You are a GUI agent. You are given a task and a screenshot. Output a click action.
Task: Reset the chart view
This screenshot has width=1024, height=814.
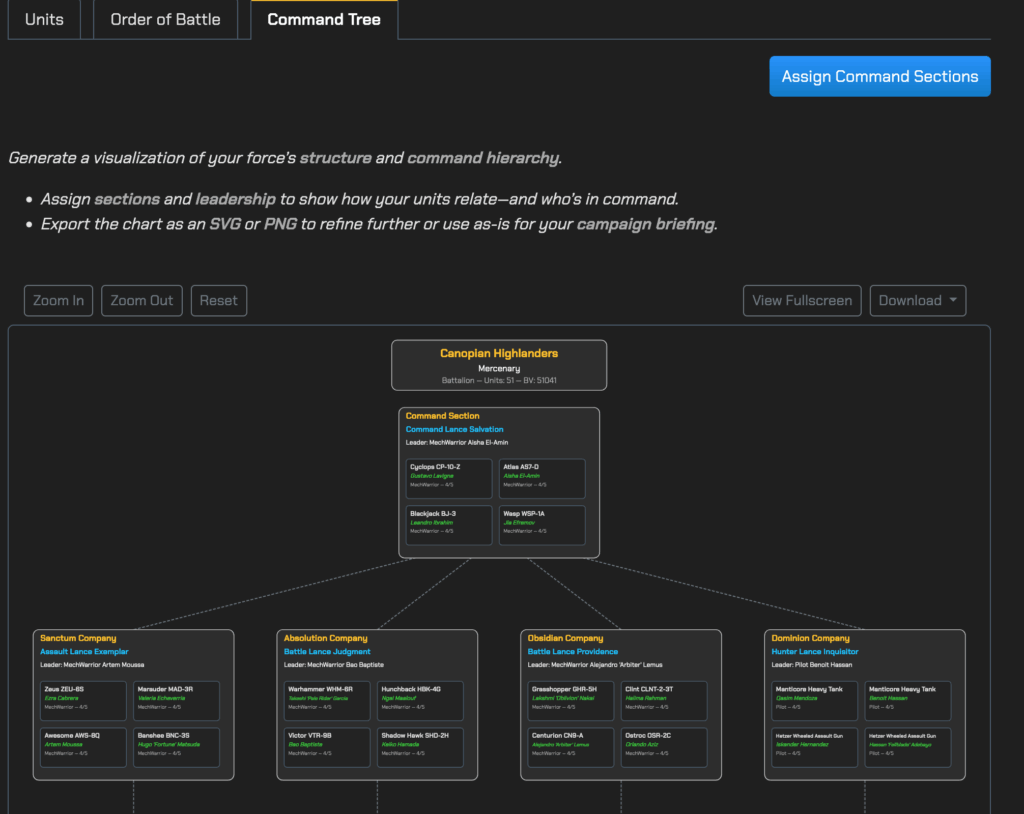point(218,300)
